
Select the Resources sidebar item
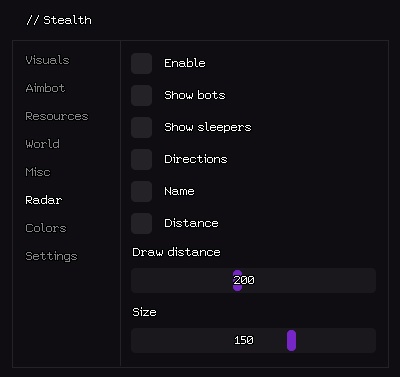point(57,116)
